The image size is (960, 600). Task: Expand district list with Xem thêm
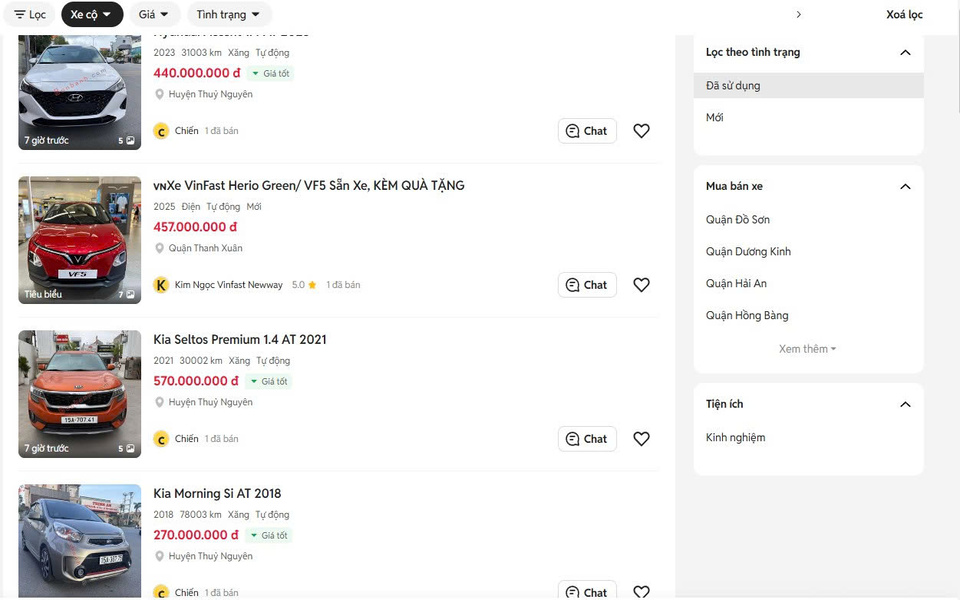[x=807, y=349]
